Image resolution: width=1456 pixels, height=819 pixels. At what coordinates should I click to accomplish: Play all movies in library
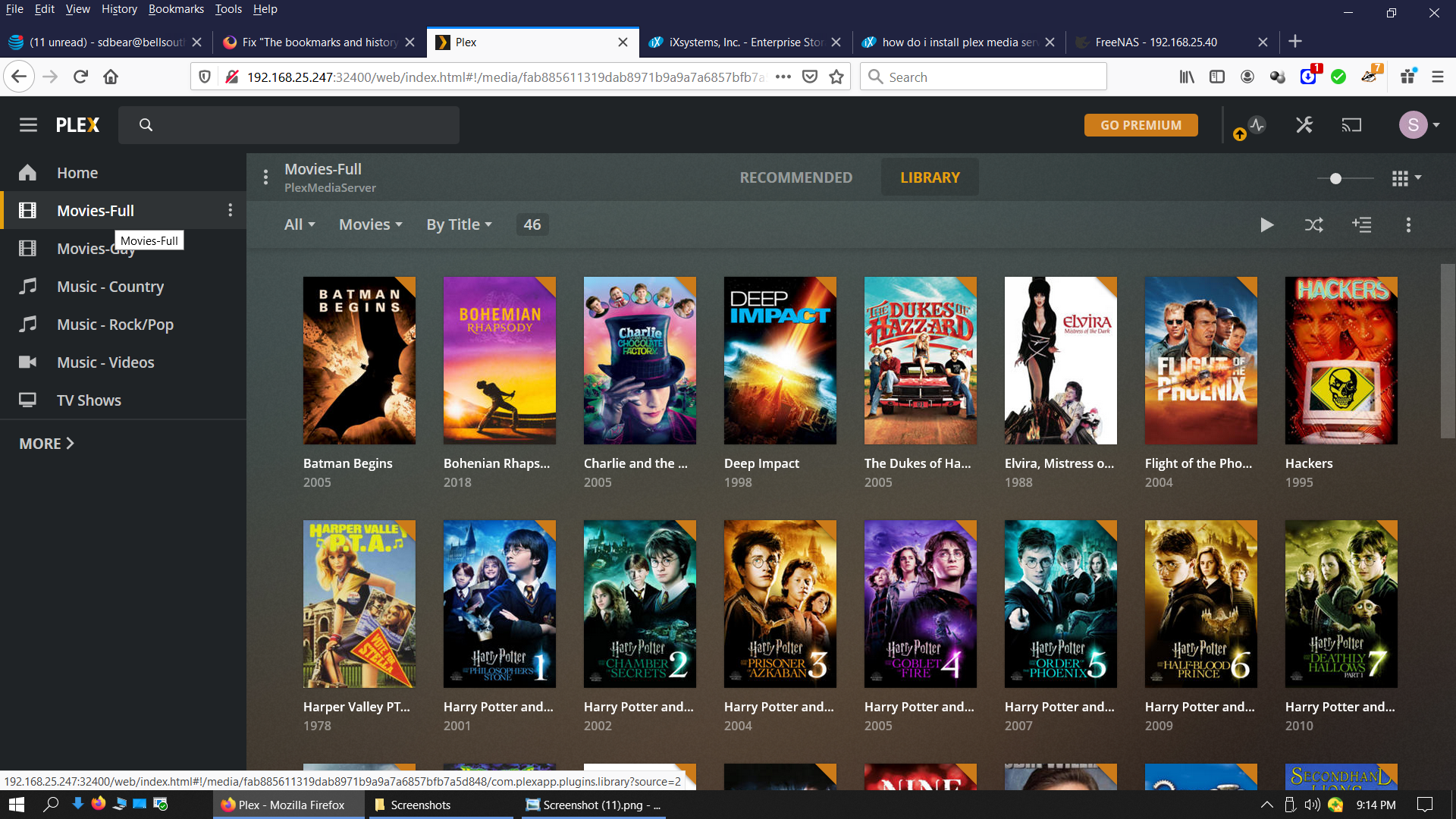[x=1266, y=224]
